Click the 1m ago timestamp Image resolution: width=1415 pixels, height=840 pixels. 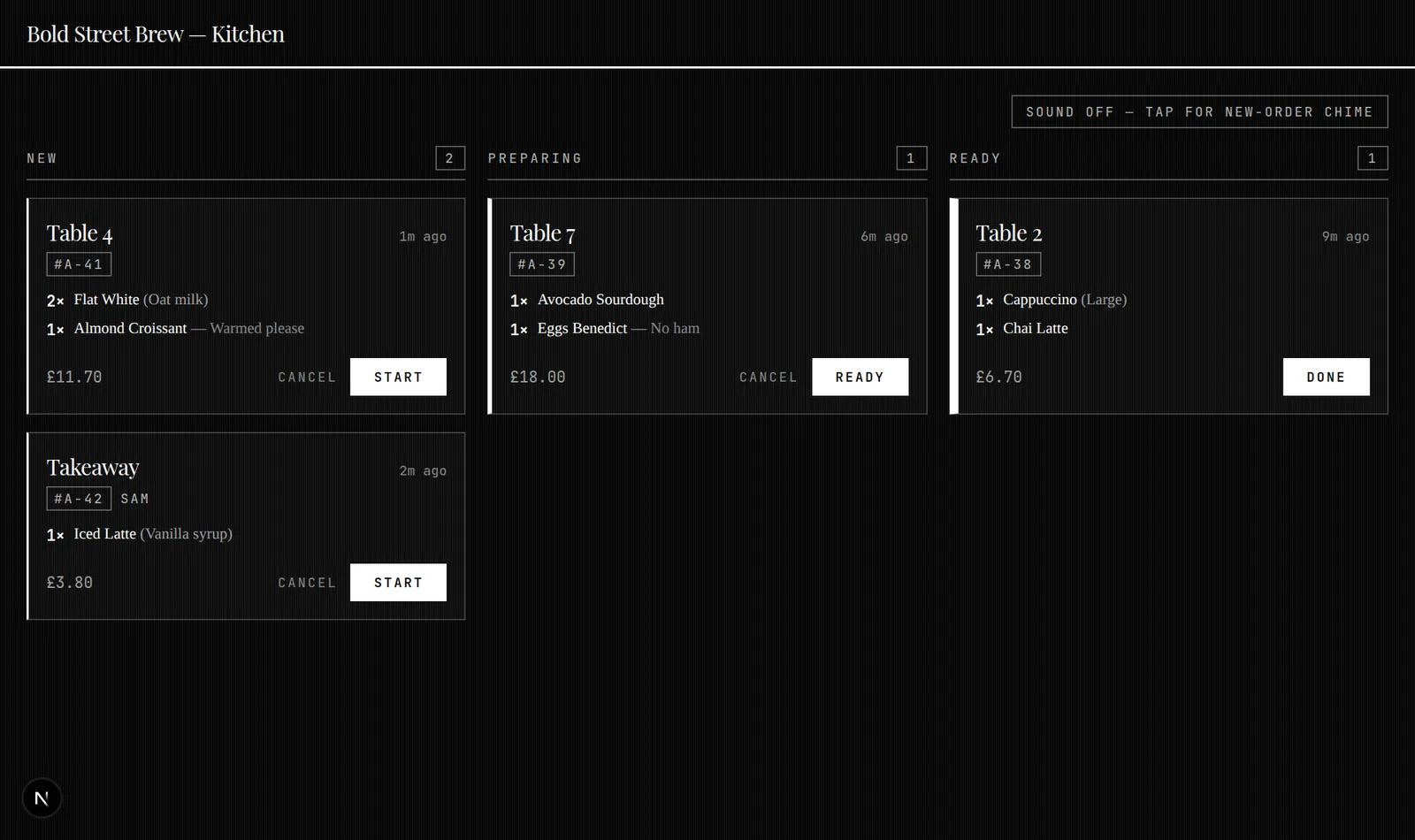(x=423, y=236)
